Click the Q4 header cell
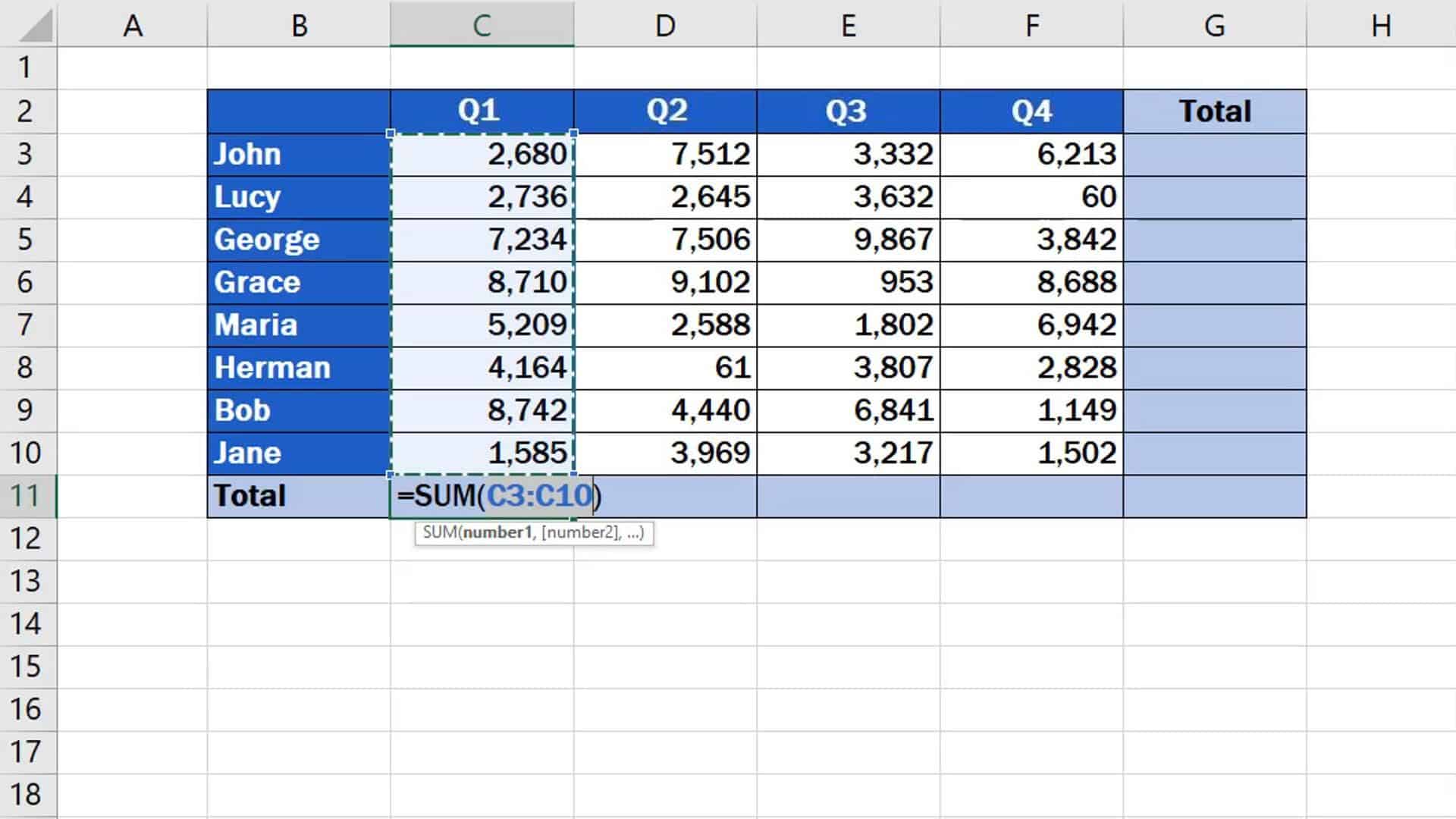This screenshot has width=1456, height=819. click(x=1031, y=111)
